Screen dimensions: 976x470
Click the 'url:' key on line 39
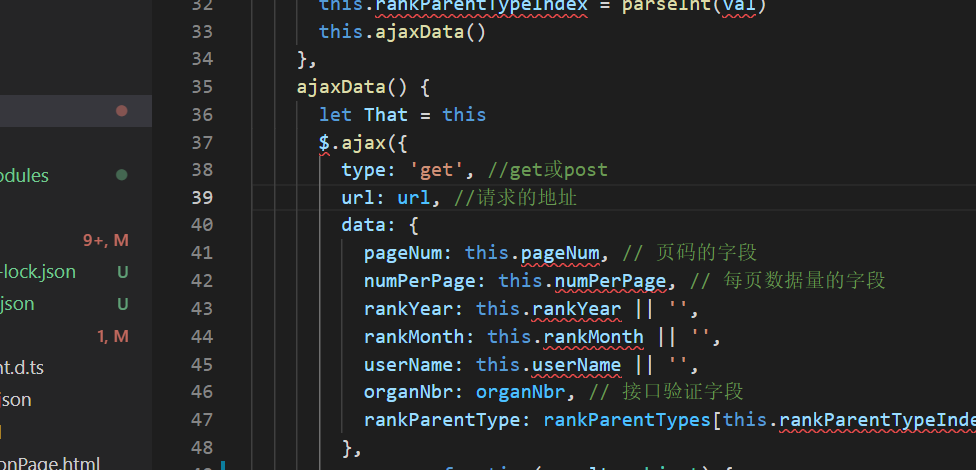coord(364,198)
